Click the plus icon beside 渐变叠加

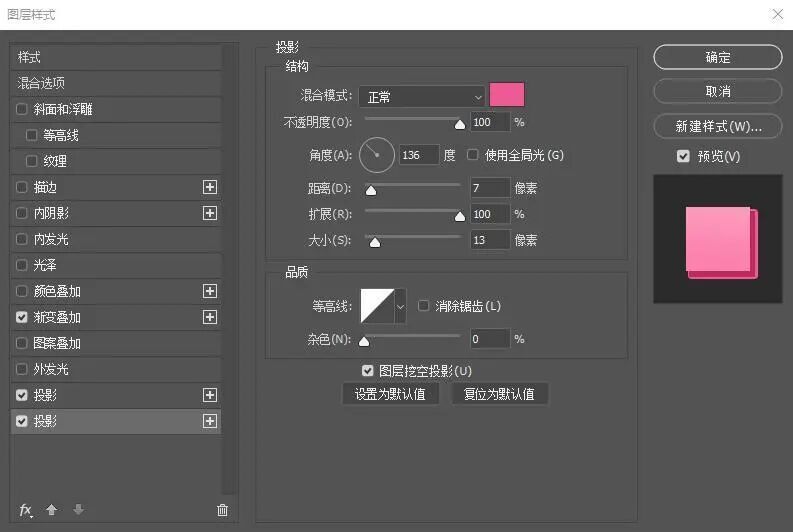209,317
